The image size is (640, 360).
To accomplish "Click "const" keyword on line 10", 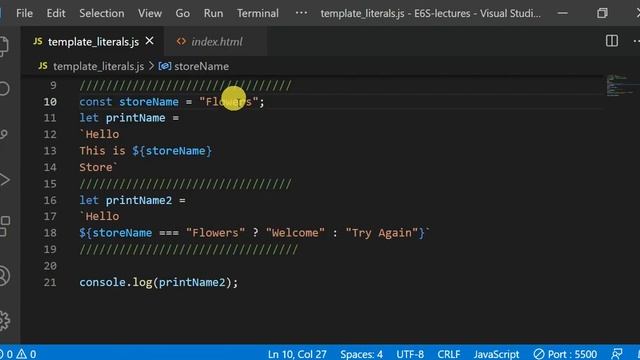I will click(96, 102).
